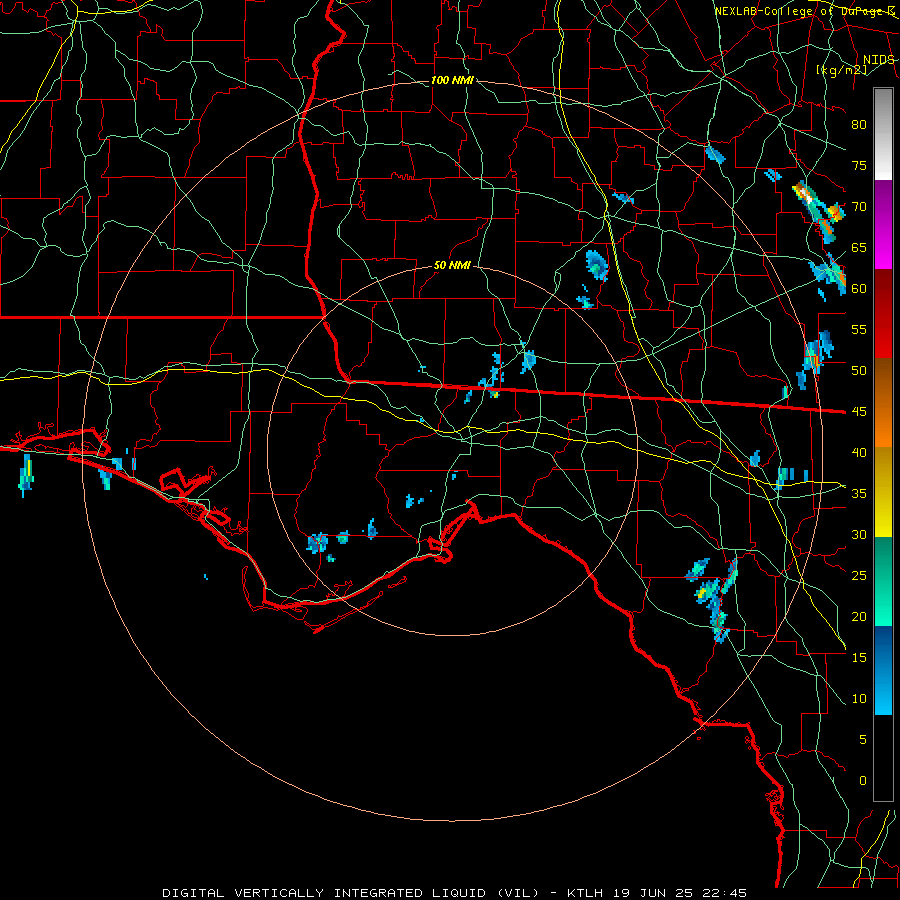The width and height of the screenshot is (900, 900).
Task: Click the legend value 0
Action: tap(862, 781)
